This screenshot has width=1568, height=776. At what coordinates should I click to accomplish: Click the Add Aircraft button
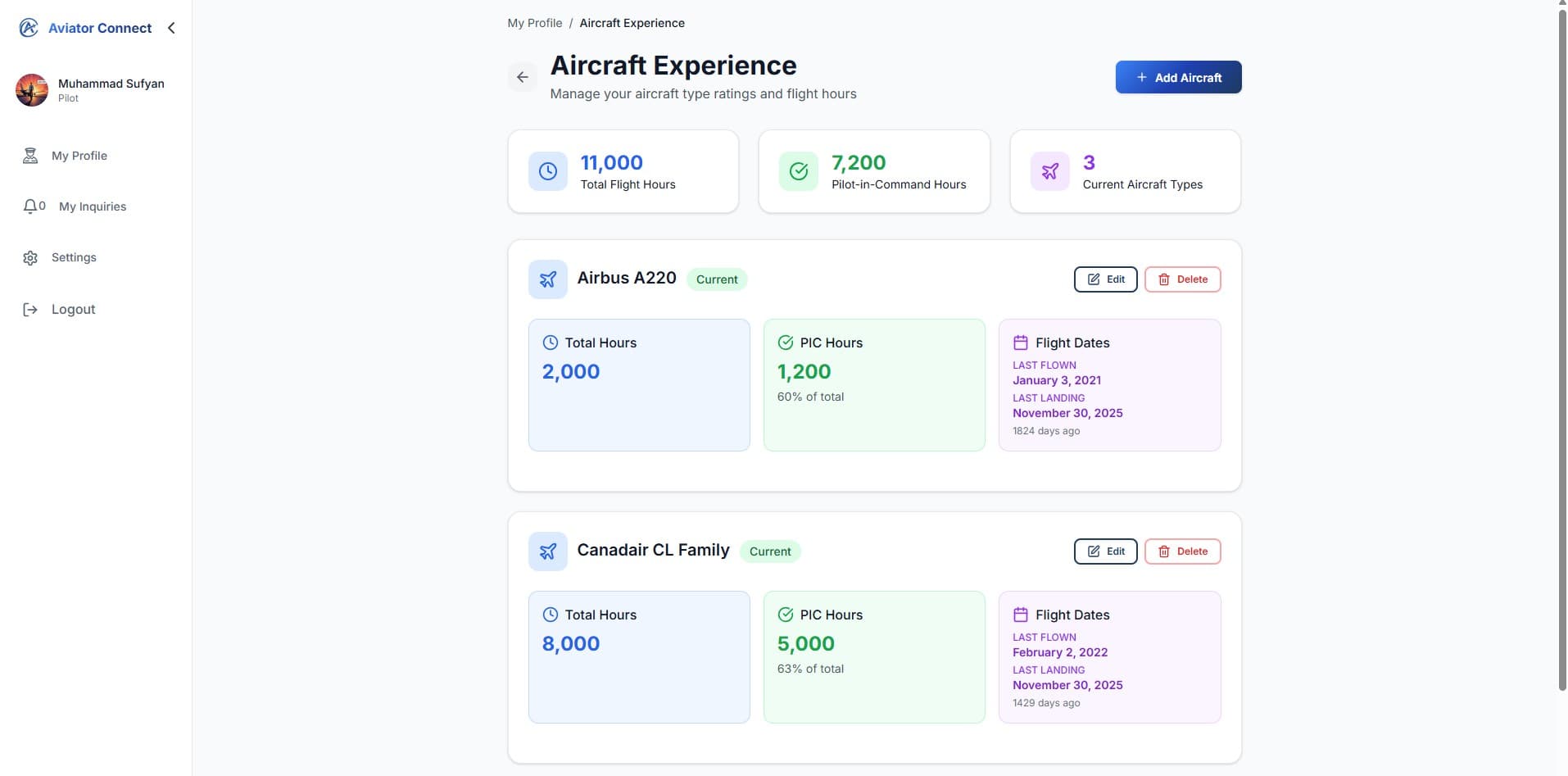[1178, 76]
